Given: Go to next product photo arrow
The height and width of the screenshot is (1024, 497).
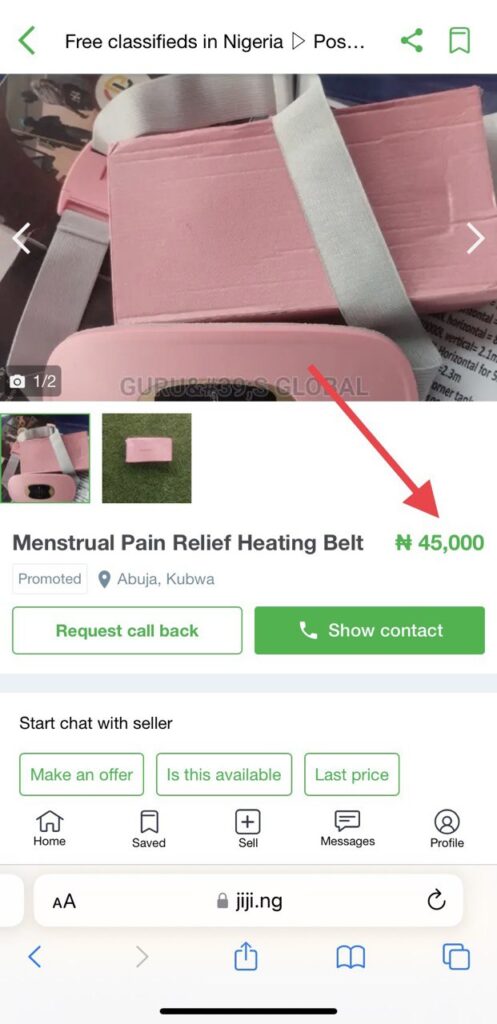Looking at the screenshot, I should [x=475, y=238].
